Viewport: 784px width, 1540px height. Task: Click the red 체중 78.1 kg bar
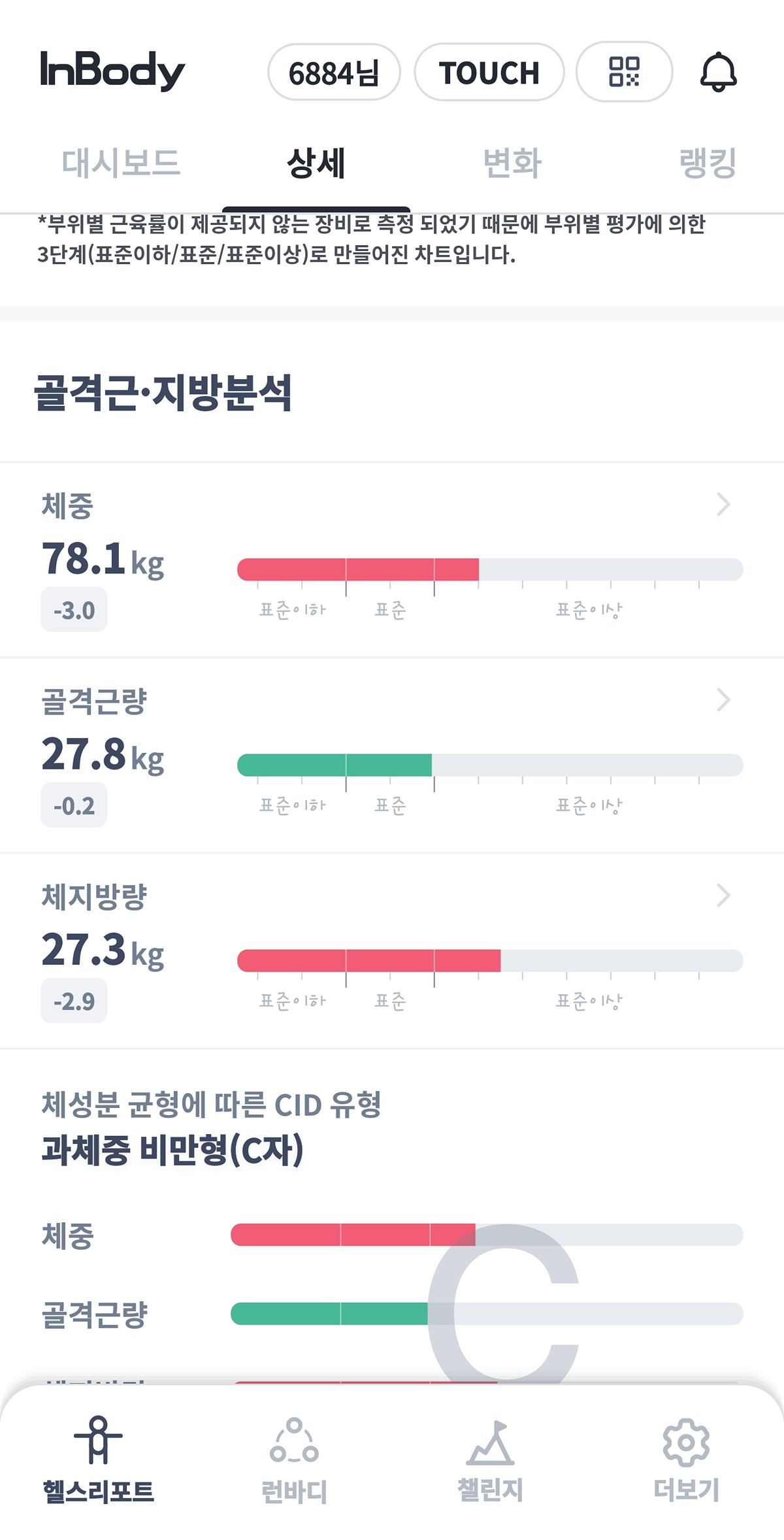[x=358, y=570]
